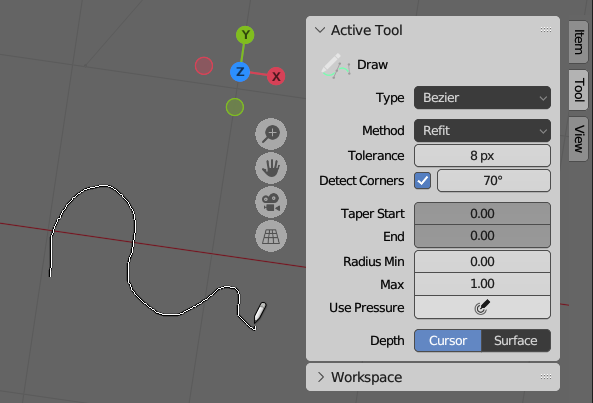Click the blue Z axis gizmo ball
This screenshot has width=593, height=403.
pyautogui.click(x=240, y=72)
